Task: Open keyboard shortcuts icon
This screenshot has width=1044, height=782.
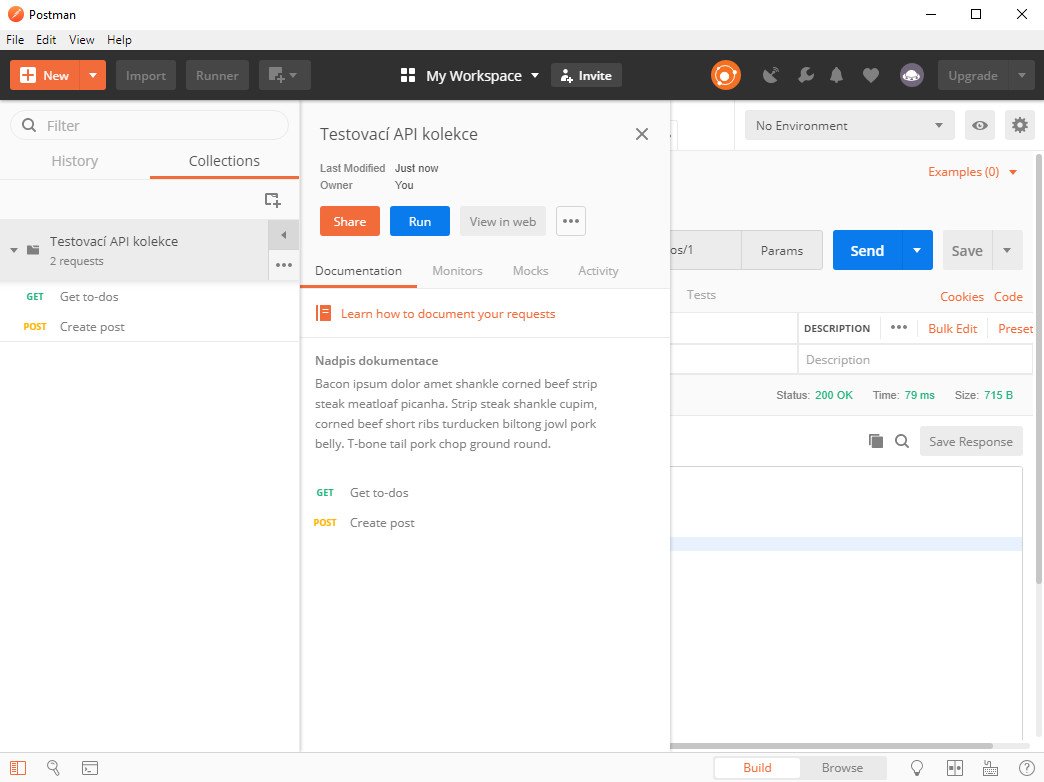Action: [x=990, y=768]
